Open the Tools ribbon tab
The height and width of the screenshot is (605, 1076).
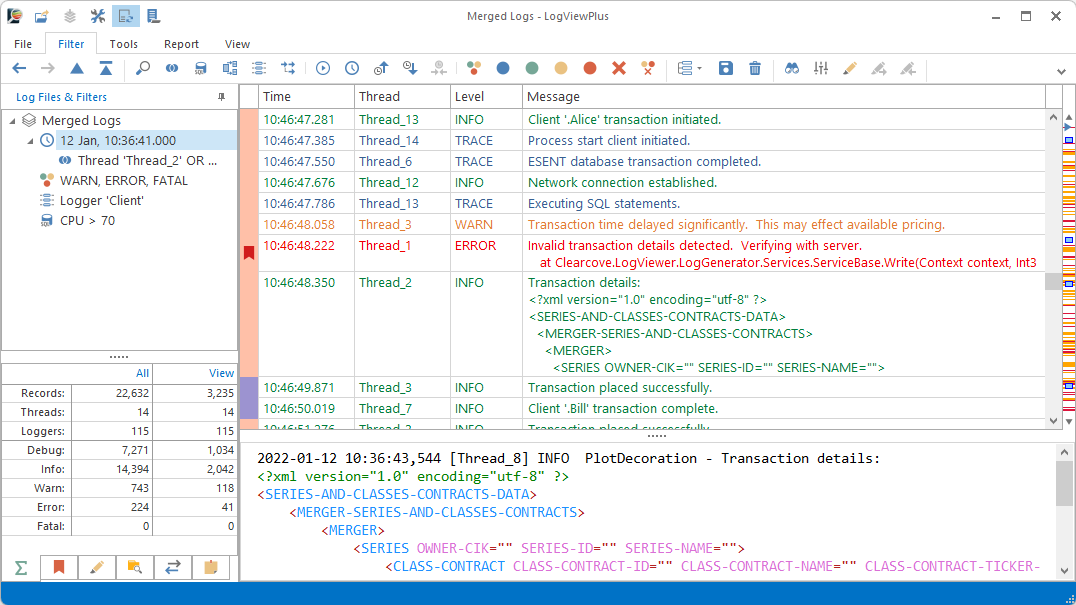point(124,44)
